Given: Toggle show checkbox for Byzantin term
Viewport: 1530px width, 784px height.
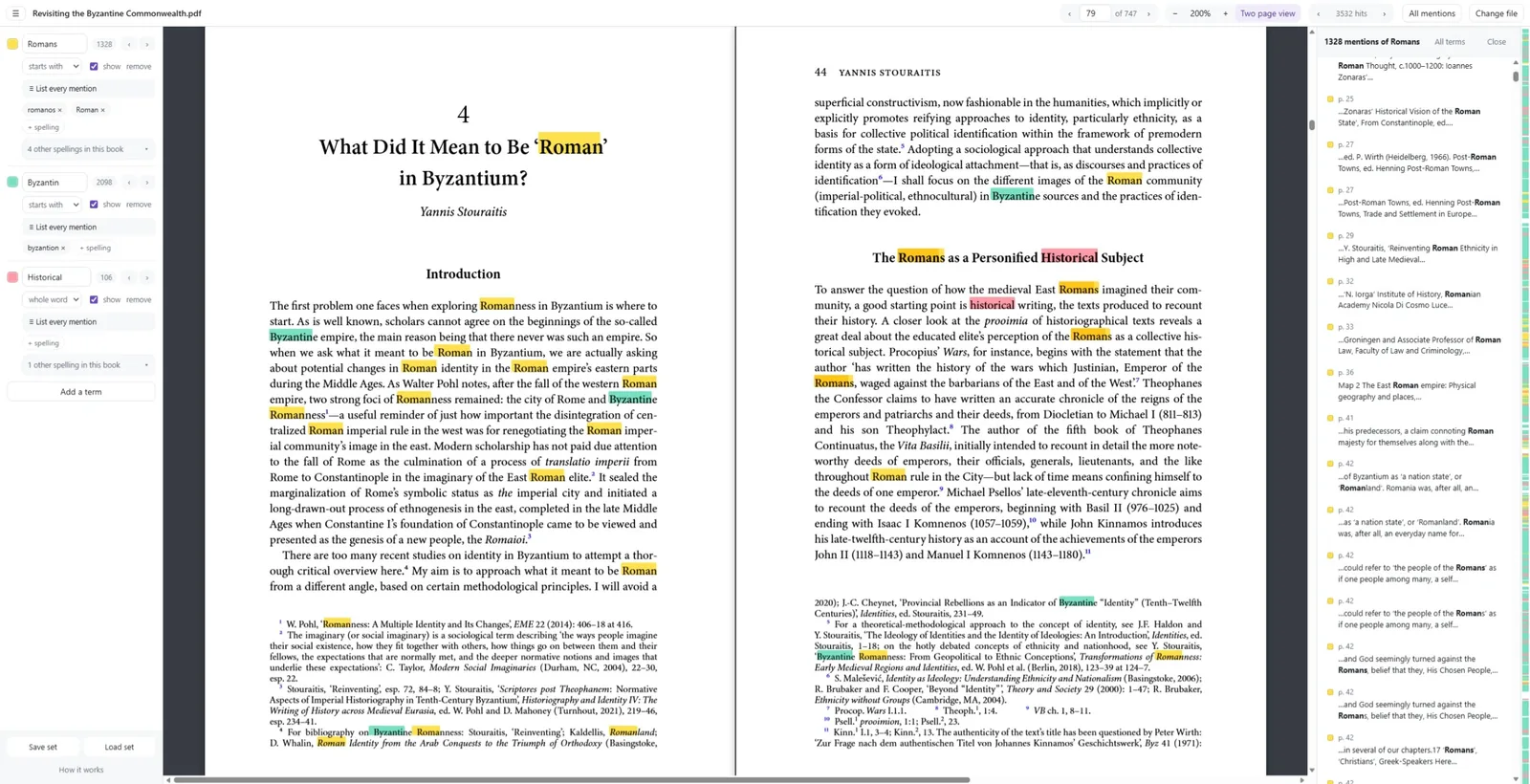Looking at the screenshot, I should 94,205.
